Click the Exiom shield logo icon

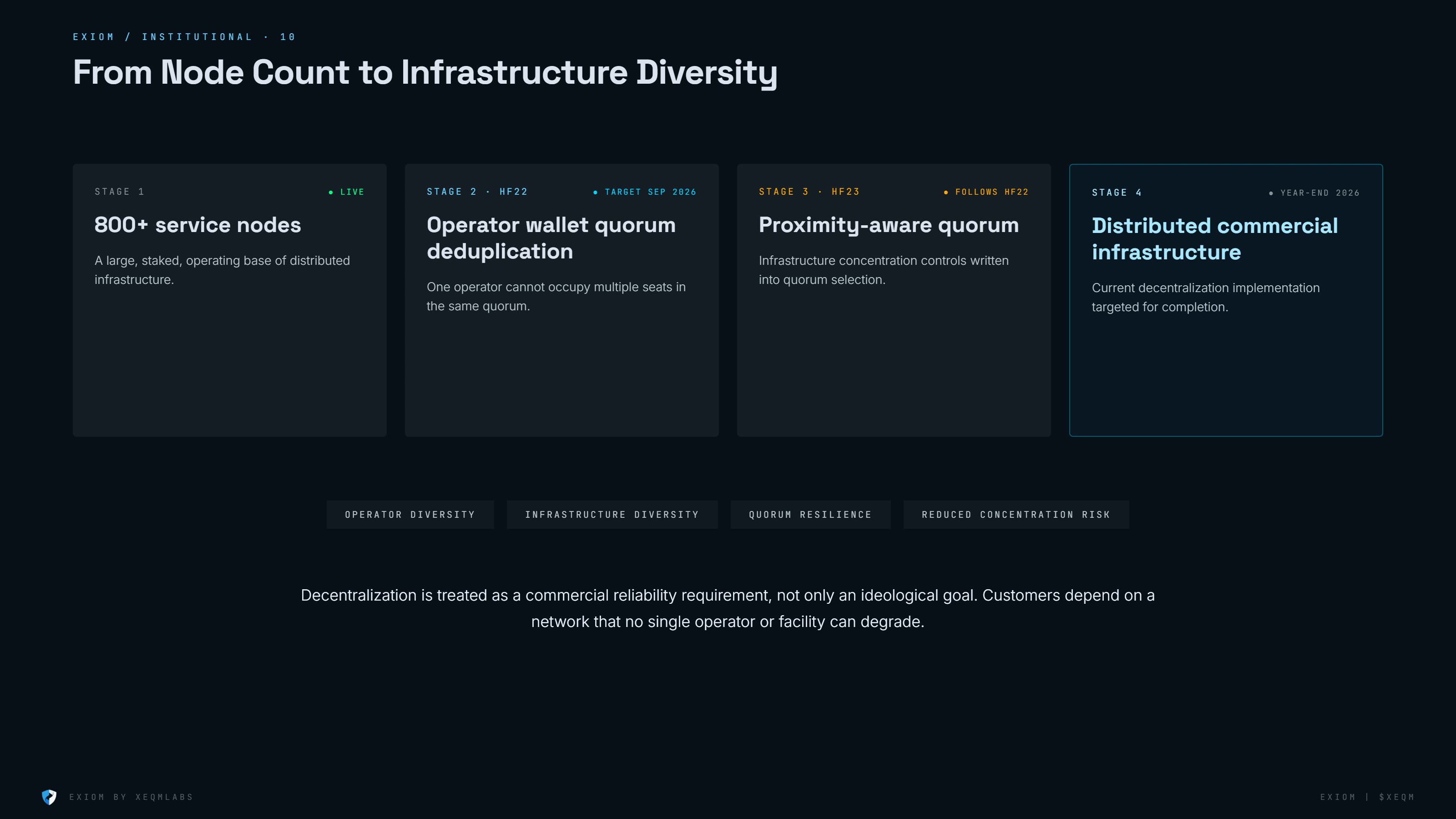click(x=49, y=797)
